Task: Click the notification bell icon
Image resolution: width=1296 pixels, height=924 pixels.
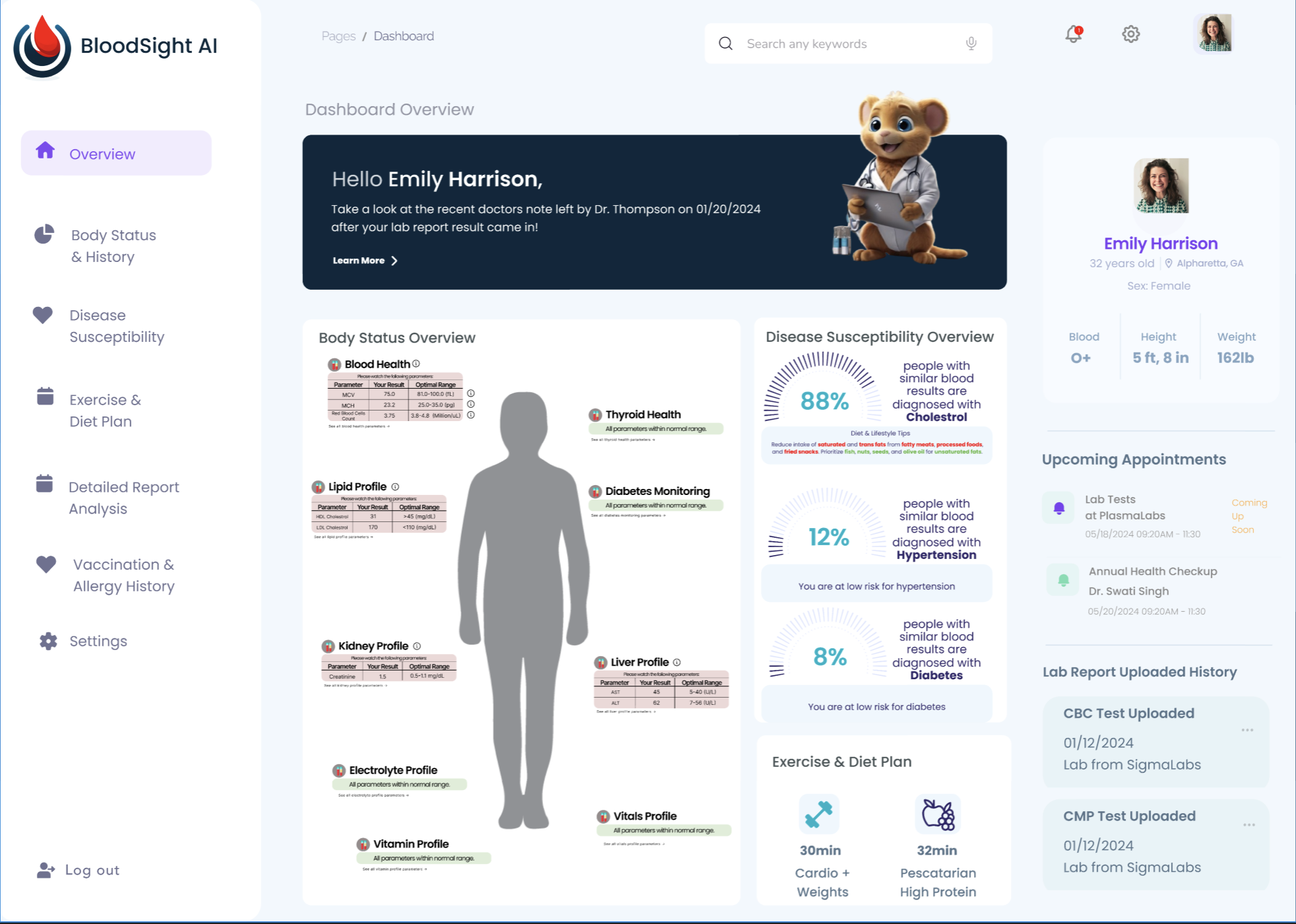Action: click(1074, 34)
